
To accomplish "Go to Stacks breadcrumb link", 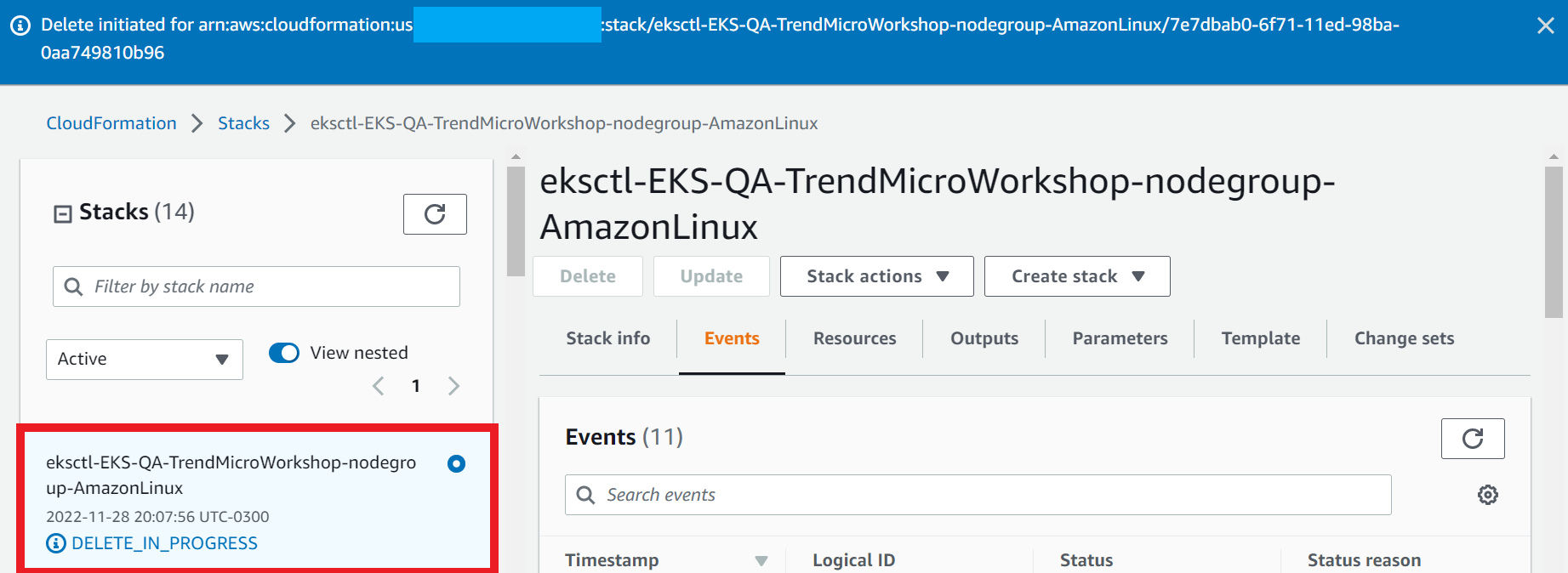I will 243,123.
